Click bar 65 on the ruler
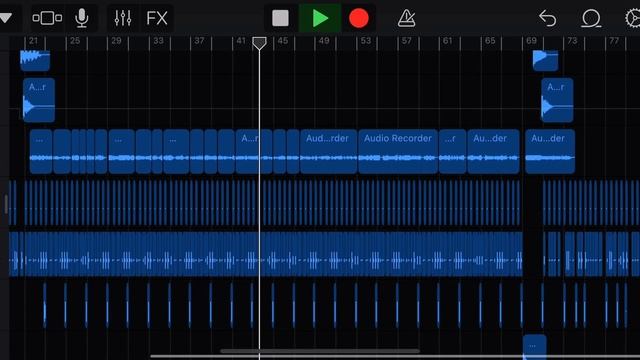Screen dimensions: 640x360 490,41
